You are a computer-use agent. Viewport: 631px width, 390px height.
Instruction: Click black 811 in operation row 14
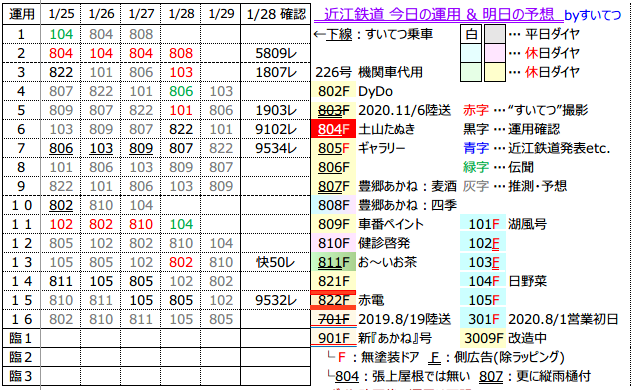pyautogui.click(x=61, y=281)
